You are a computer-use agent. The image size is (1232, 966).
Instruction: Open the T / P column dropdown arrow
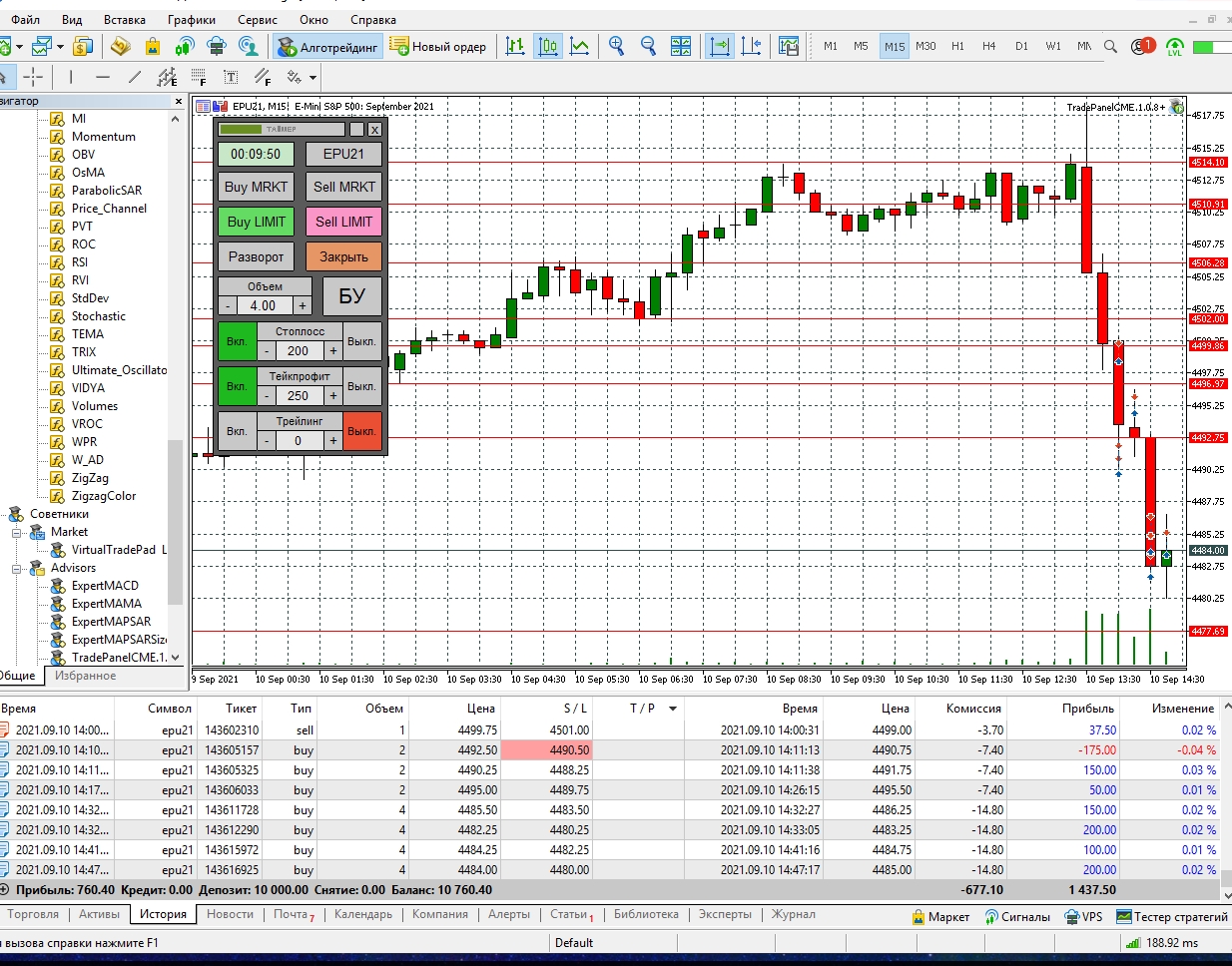point(673,709)
